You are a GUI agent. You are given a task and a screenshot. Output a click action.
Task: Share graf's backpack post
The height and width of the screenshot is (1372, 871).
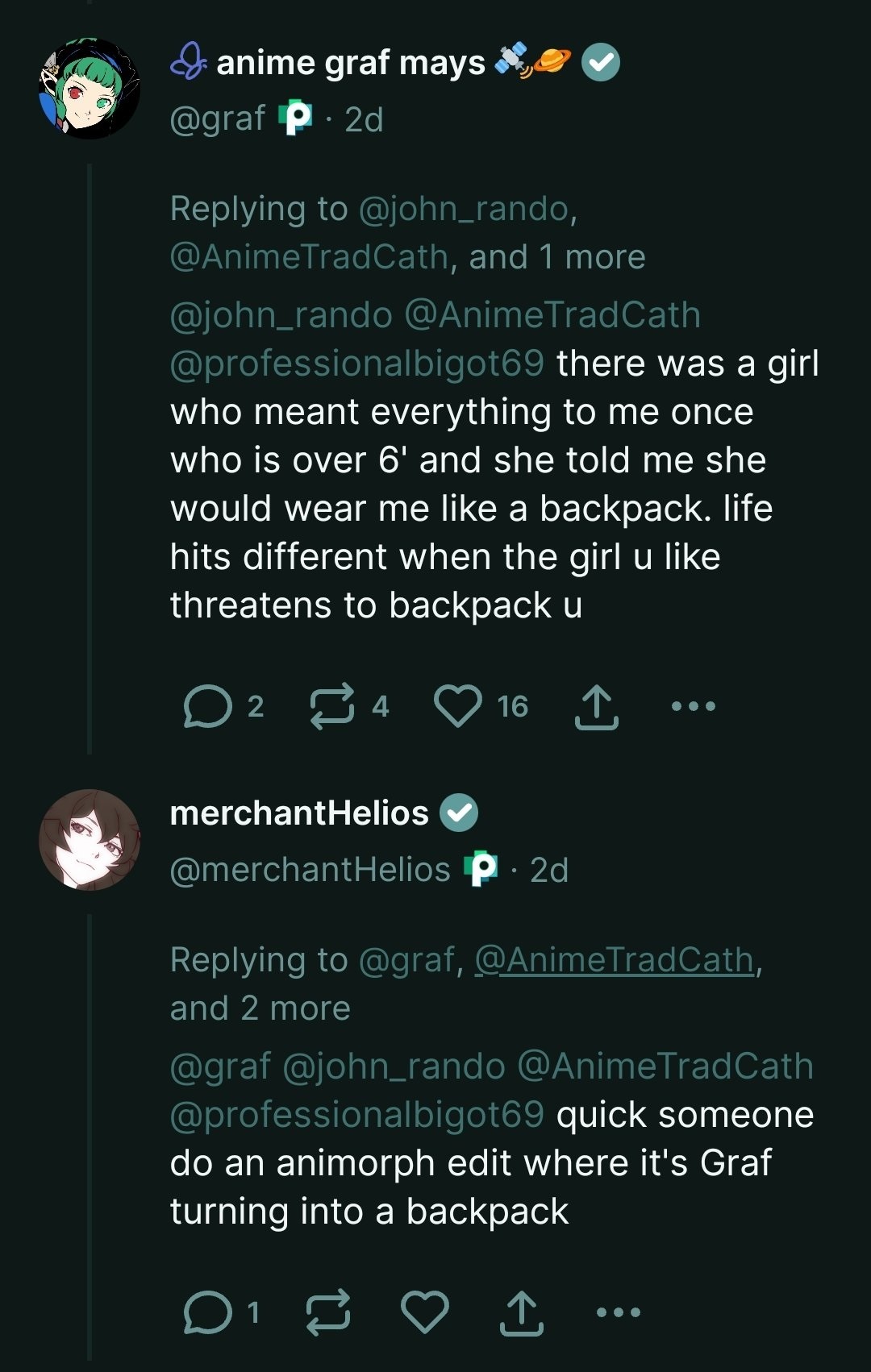pos(596,707)
